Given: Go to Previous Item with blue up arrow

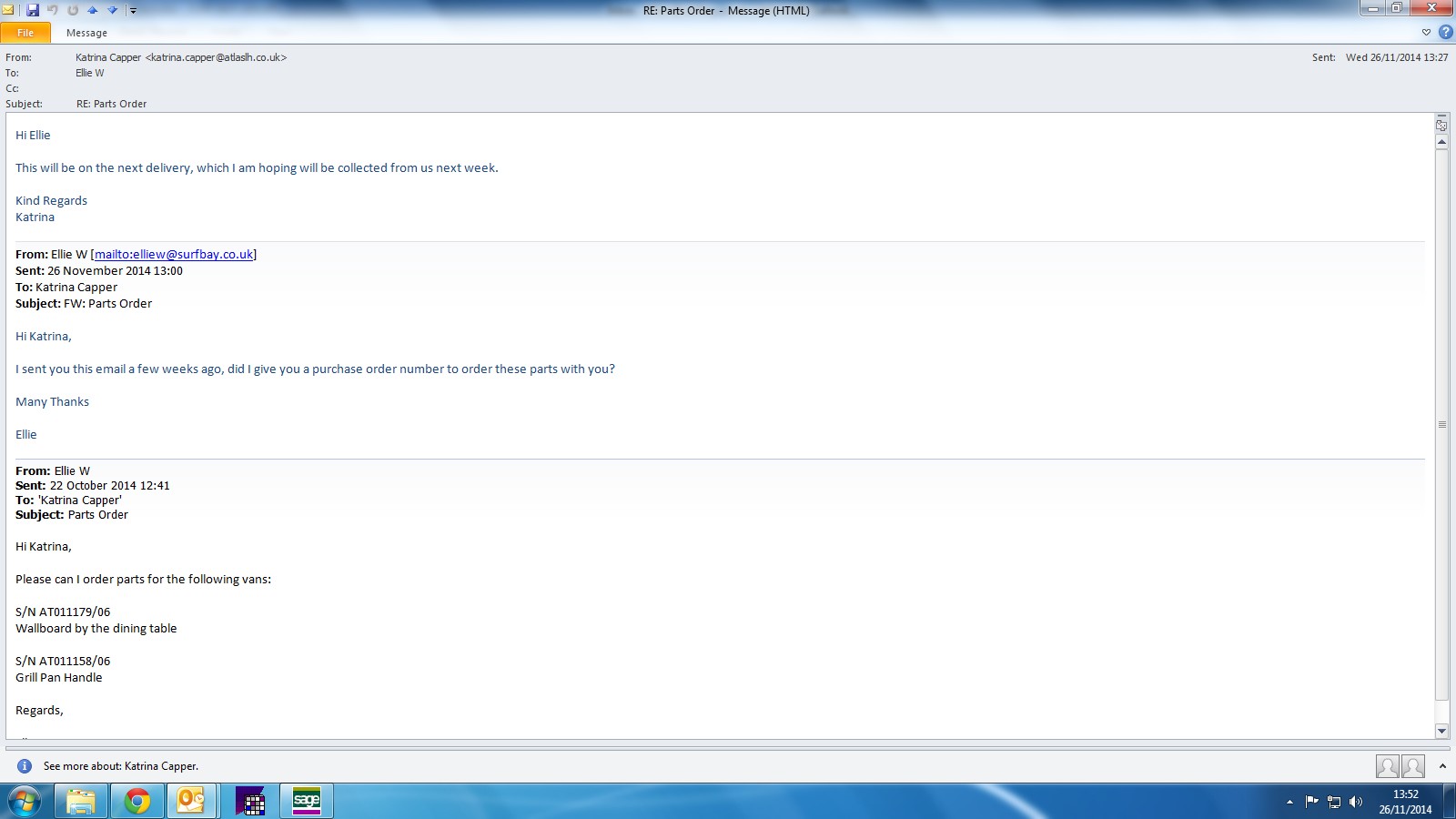Looking at the screenshot, I should (93, 10).
